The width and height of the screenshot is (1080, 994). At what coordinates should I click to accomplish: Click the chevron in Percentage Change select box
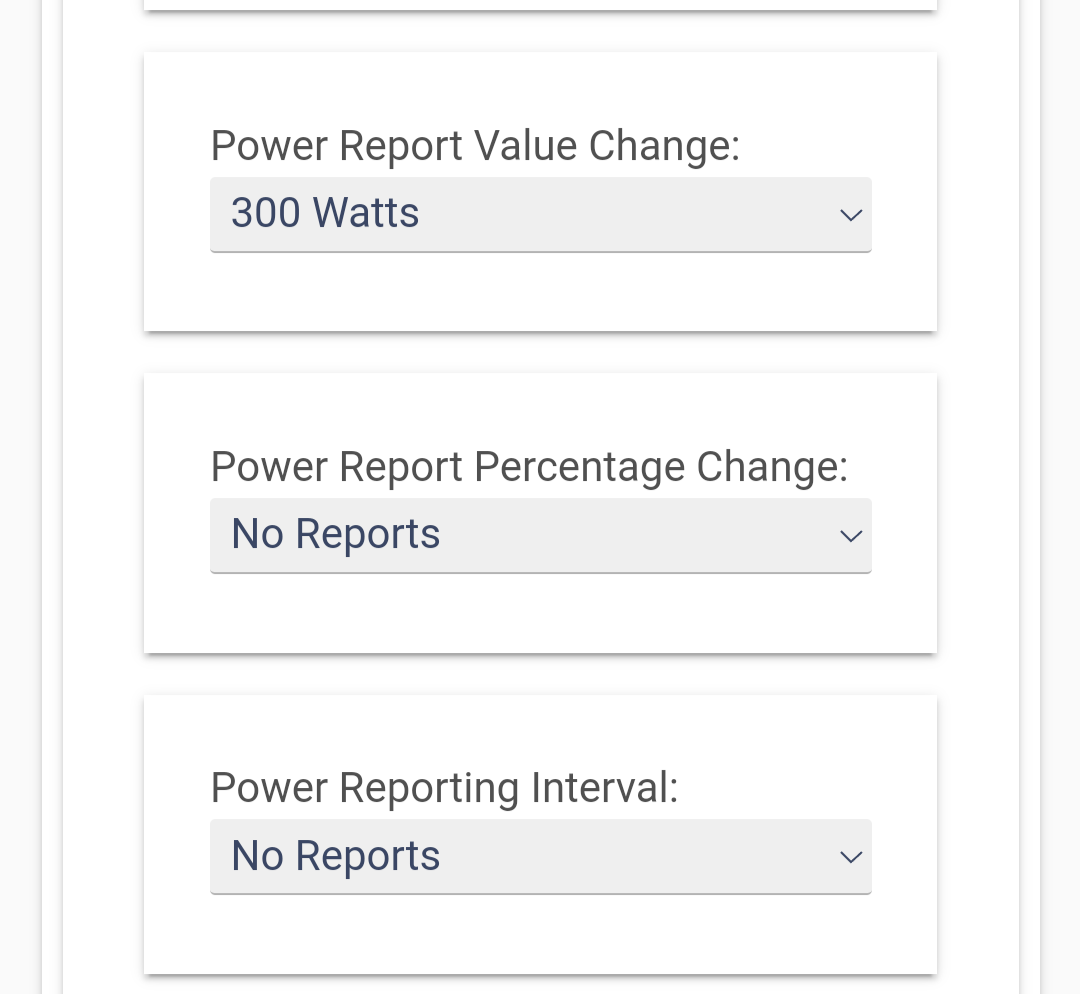tap(851, 536)
